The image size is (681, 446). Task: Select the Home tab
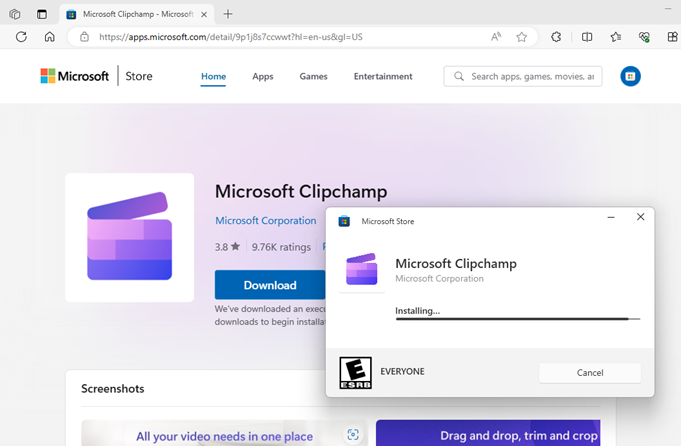(x=213, y=76)
